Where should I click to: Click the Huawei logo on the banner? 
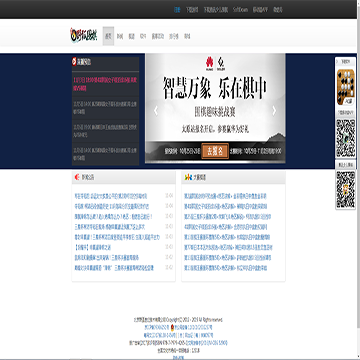pyautogui.click(x=210, y=62)
